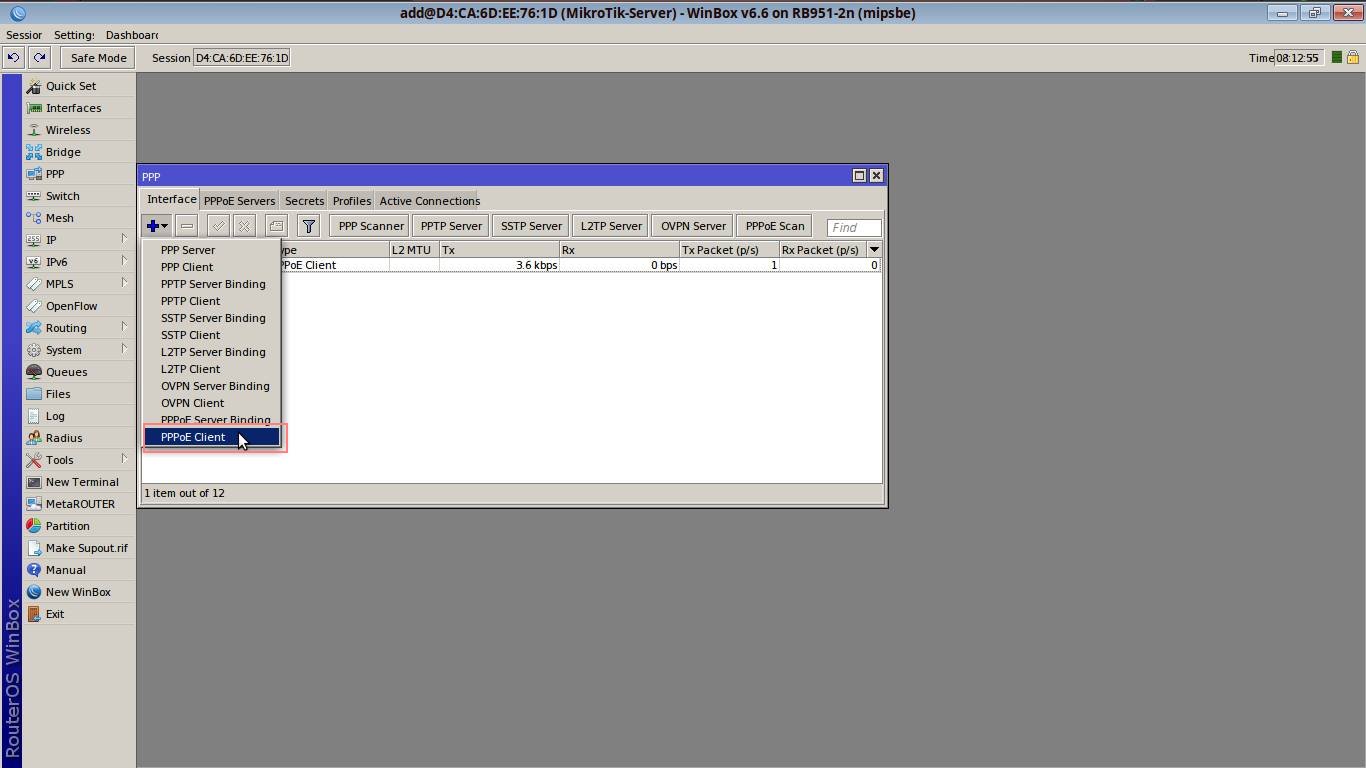This screenshot has width=1366, height=768.
Task: Click the Queues sidebar icon
Action: [x=34, y=372]
